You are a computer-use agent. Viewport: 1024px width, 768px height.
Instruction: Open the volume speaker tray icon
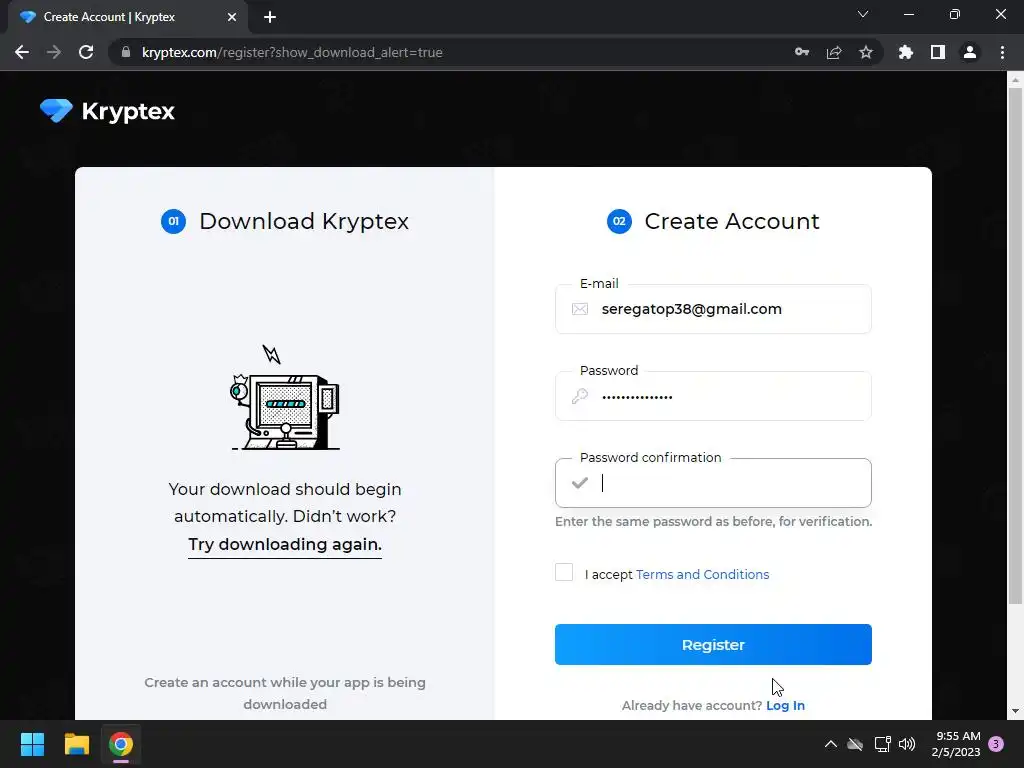coord(907,744)
